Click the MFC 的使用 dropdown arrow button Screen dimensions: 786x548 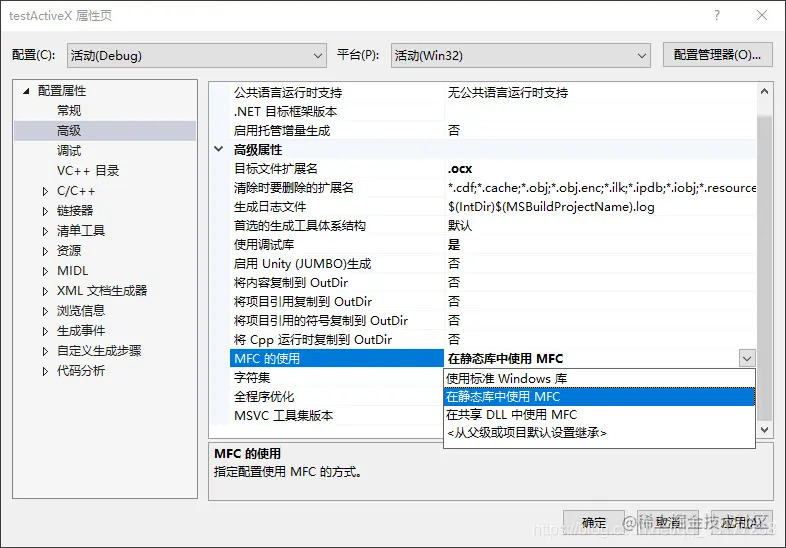point(747,359)
